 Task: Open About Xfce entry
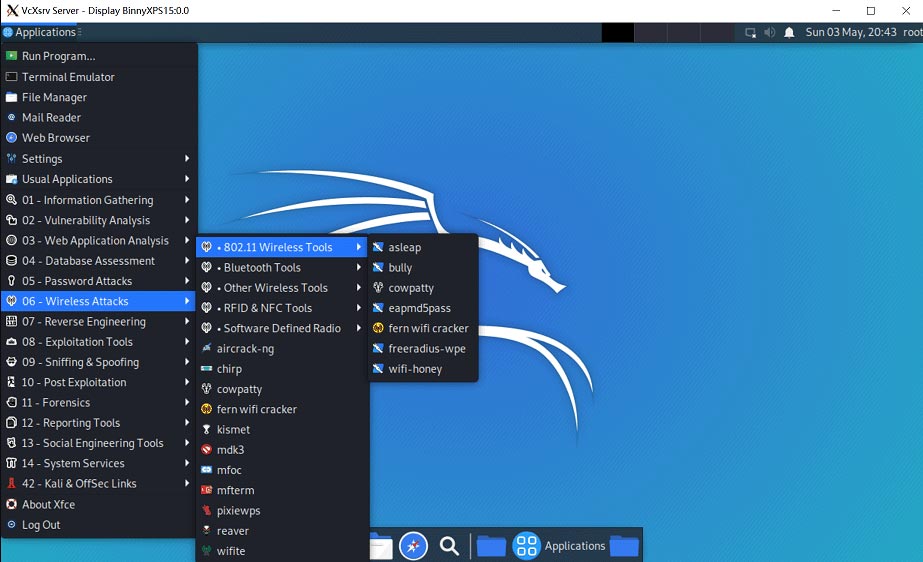[x=99, y=504]
